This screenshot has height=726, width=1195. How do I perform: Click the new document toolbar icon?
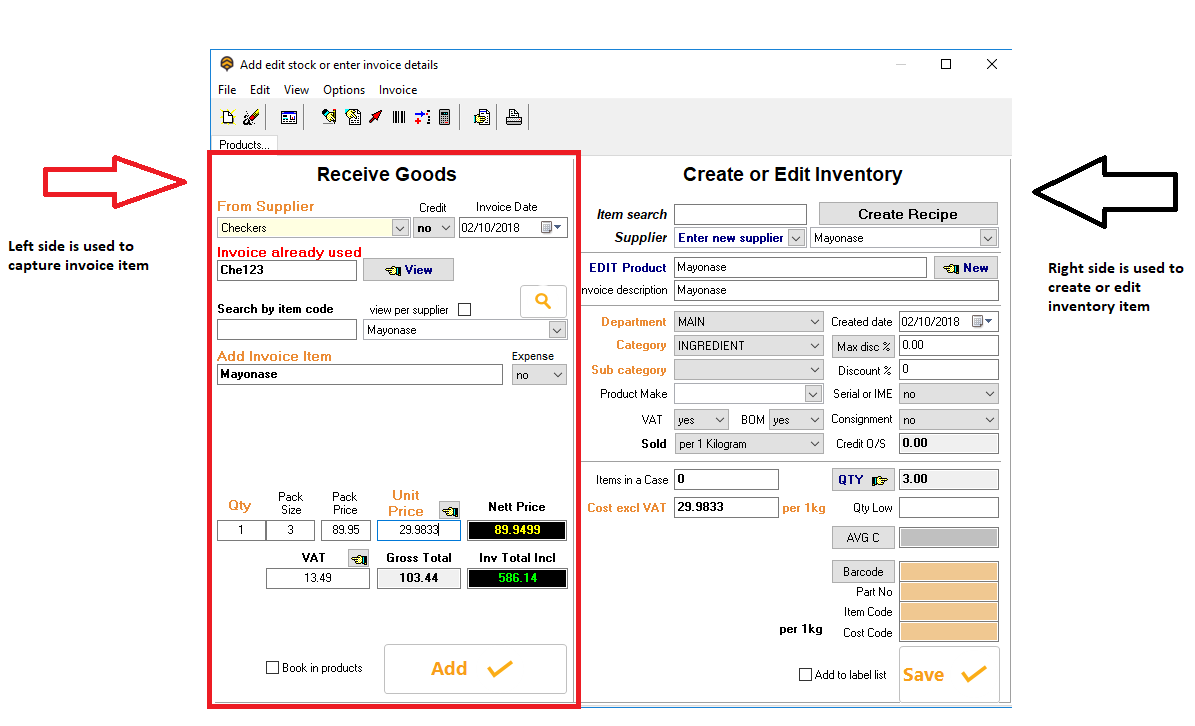(228, 117)
